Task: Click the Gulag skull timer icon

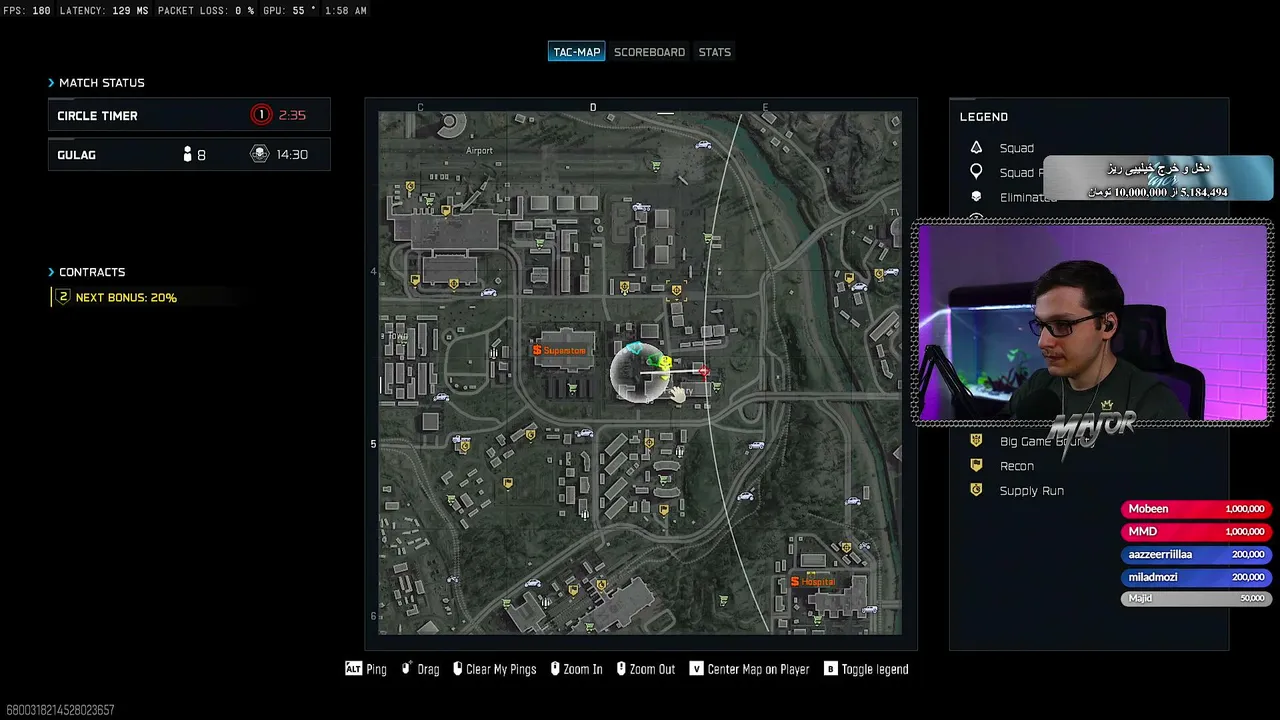Action: tap(259, 154)
